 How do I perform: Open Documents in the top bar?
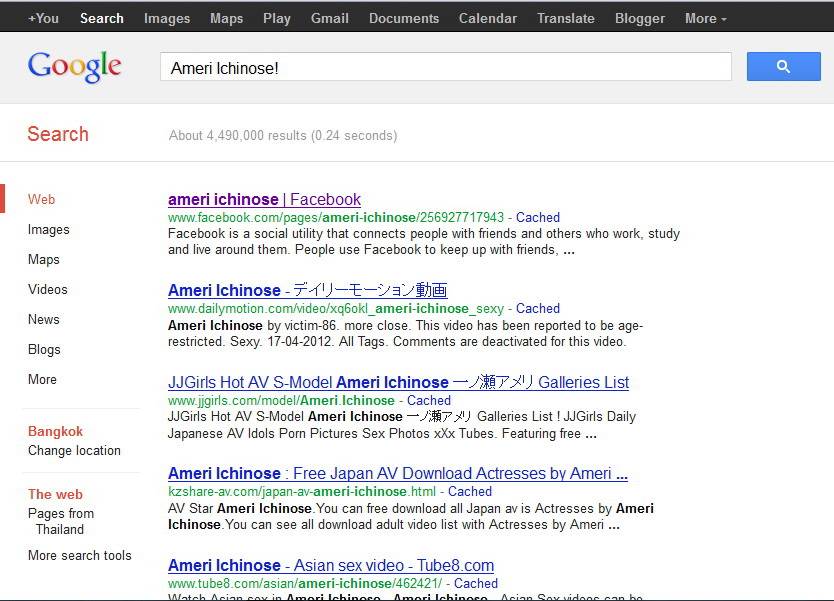coord(404,19)
